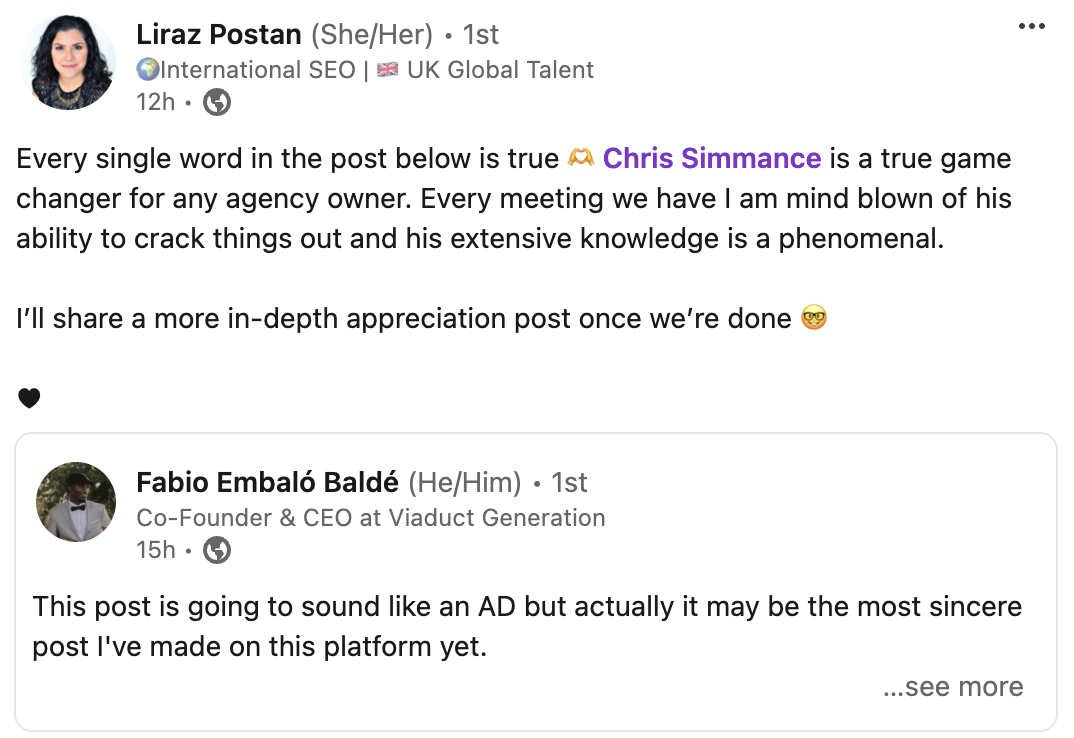This screenshot has height=738, width=1074.
Task: Open the post's three-dot options menu
Action: tap(1031, 26)
